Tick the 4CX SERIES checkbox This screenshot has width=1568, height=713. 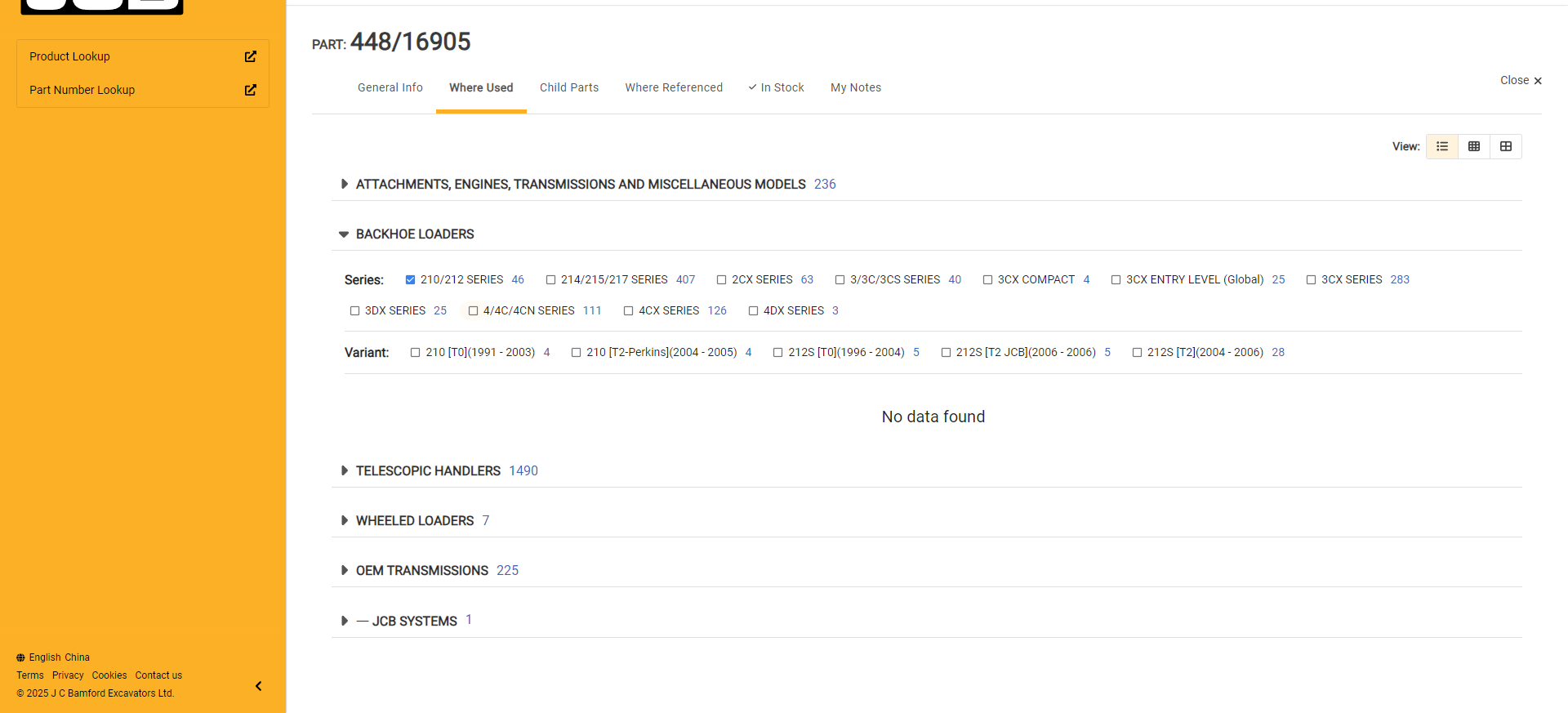pos(628,311)
